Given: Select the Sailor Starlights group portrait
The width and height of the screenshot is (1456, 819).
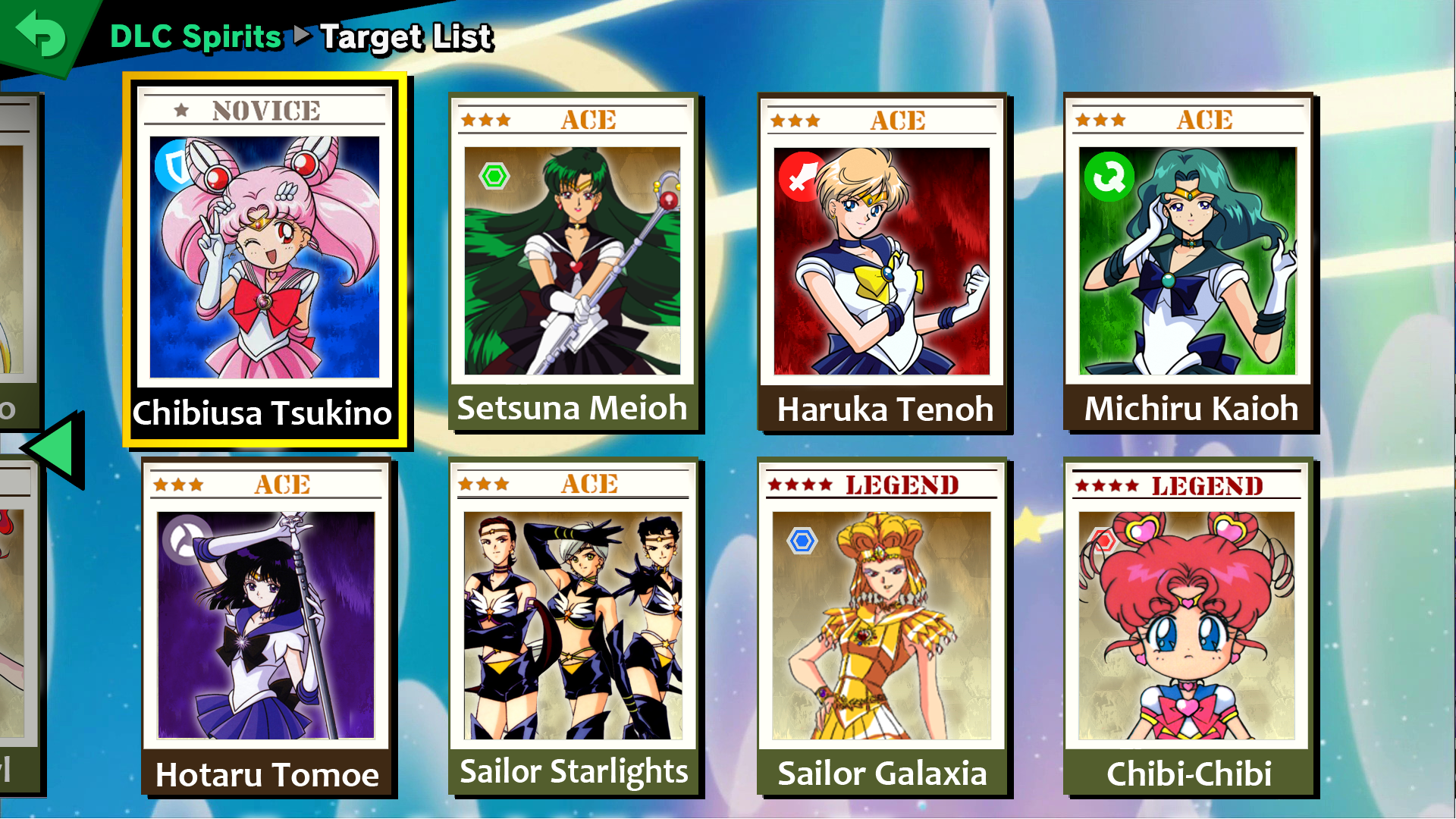Looking at the screenshot, I should (573, 625).
